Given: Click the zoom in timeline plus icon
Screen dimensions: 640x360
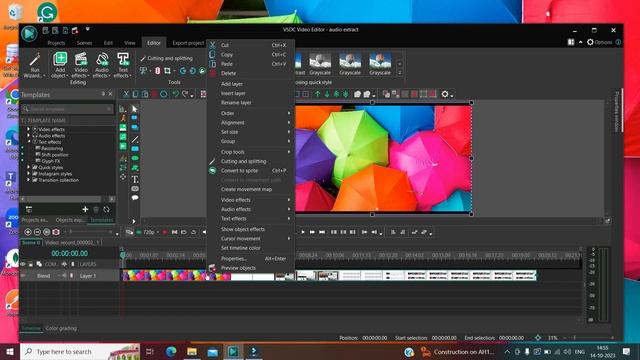Looking at the screenshot, I should click(28, 232).
